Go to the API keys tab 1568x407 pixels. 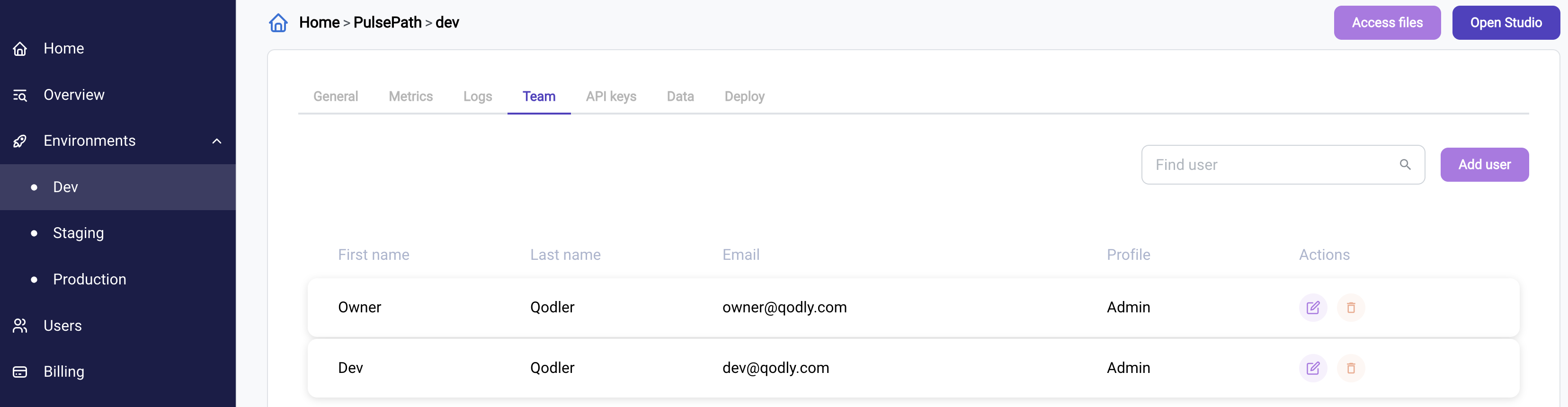pos(611,96)
